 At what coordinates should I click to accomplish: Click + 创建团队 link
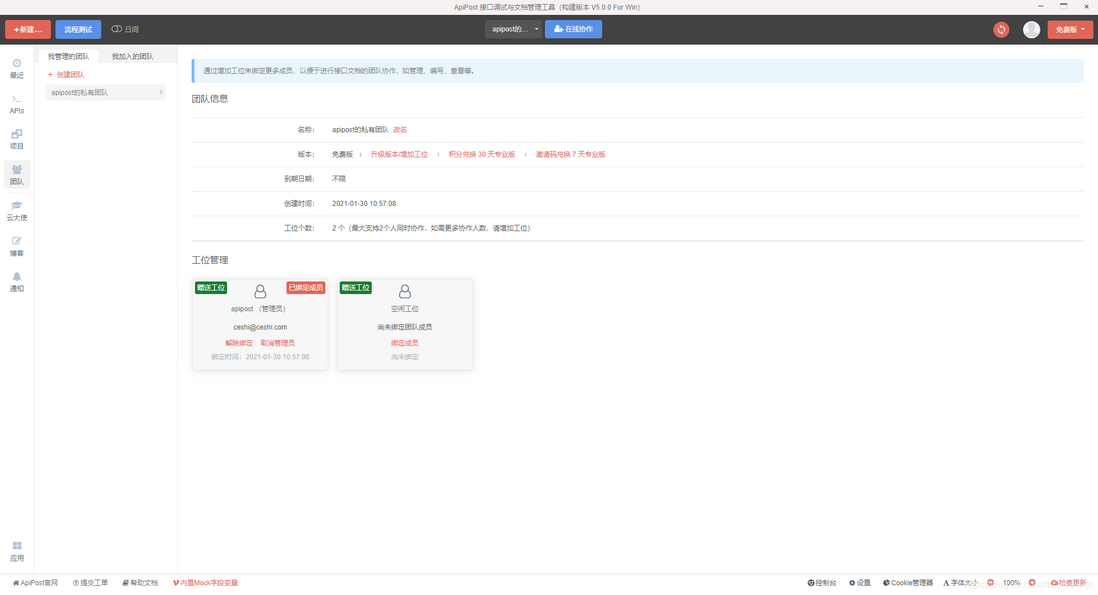pos(66,74)
